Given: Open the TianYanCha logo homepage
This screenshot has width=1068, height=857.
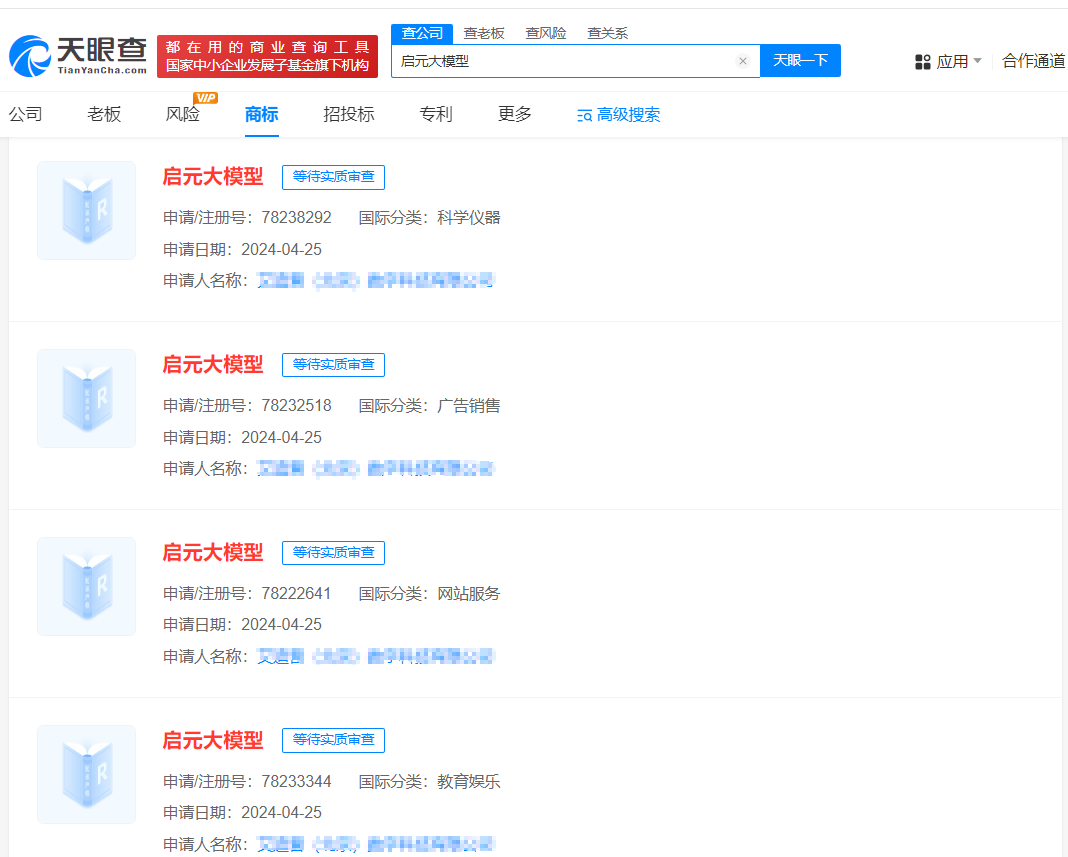Looking at the screenshot, I should pyautogui.click(x=78, y=56).
